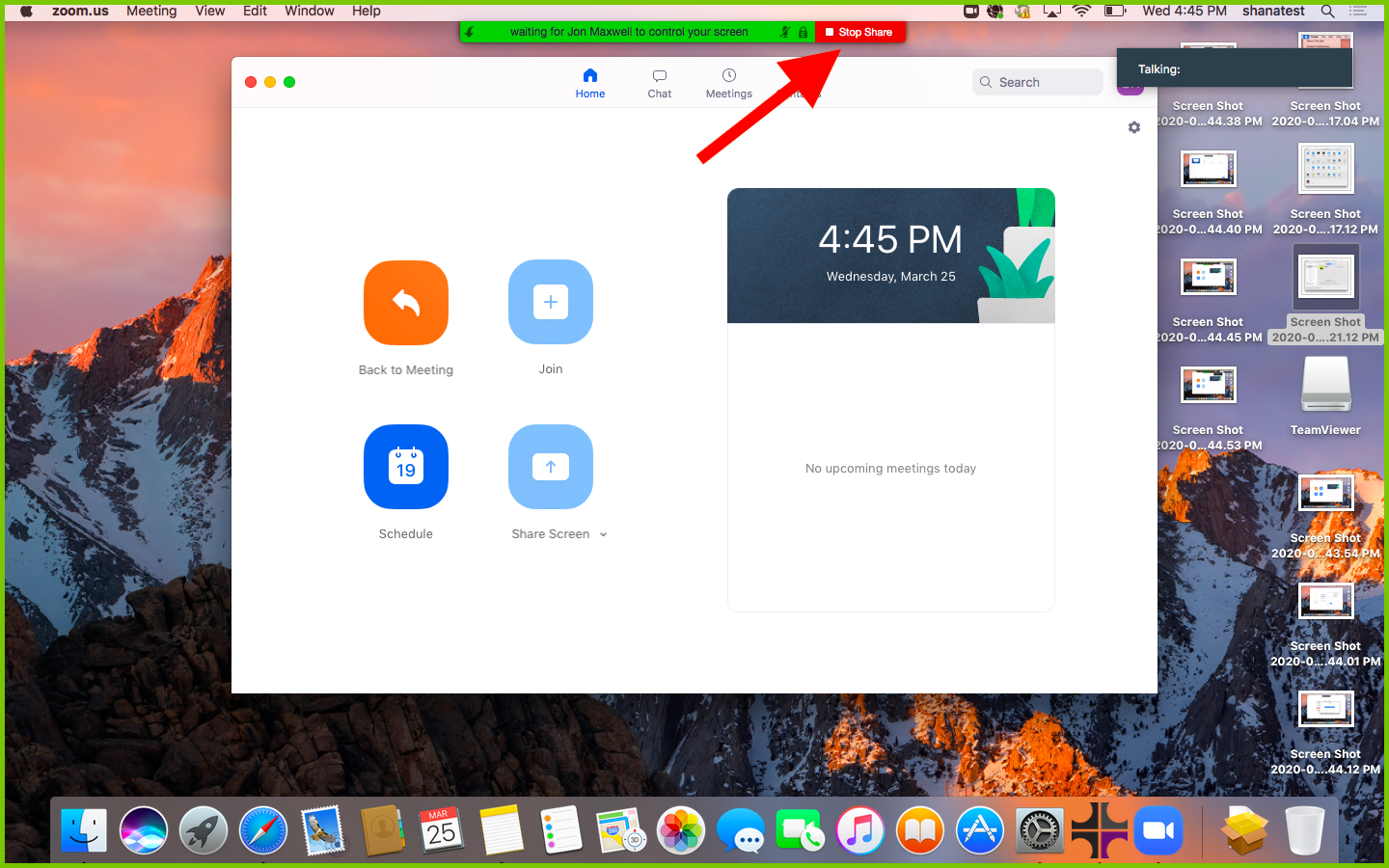
Task: Click the battery status icon
Action: 1115,11
